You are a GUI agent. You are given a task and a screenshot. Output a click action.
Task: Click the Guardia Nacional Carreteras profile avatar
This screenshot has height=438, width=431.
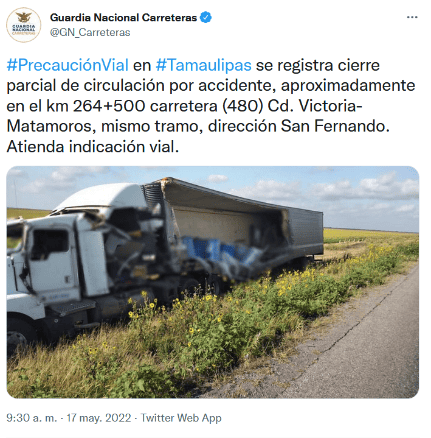[x=24, y=25]
